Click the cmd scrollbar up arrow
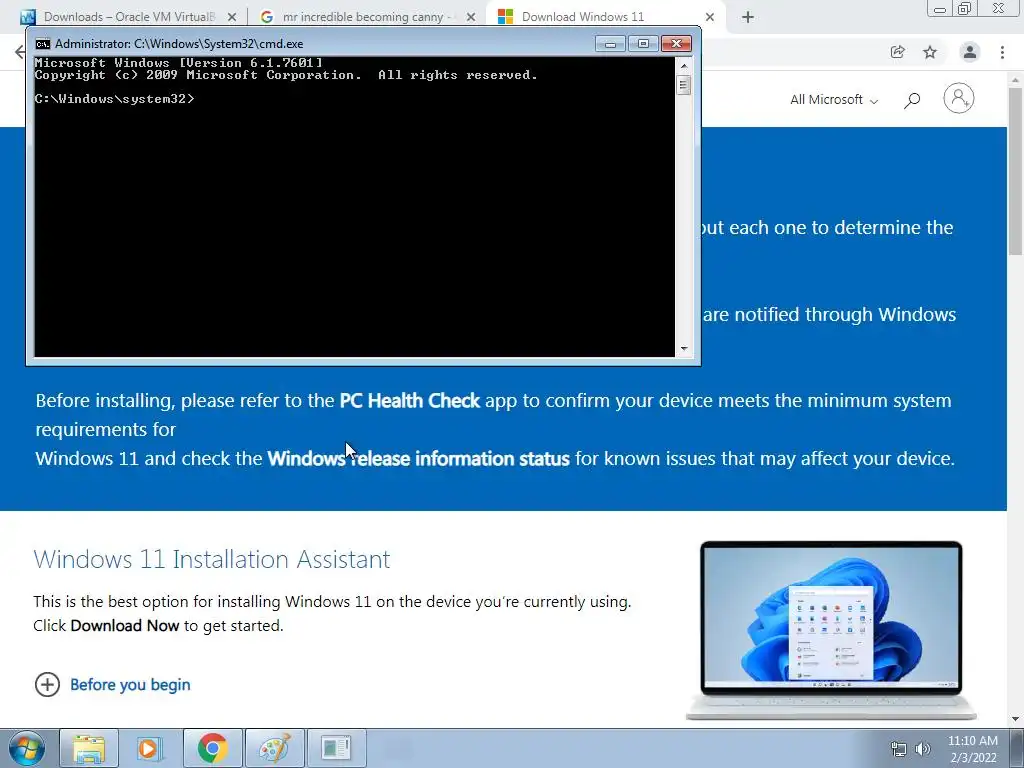The height and width of the screenshot is (768, 1024). tap(684, 65)
